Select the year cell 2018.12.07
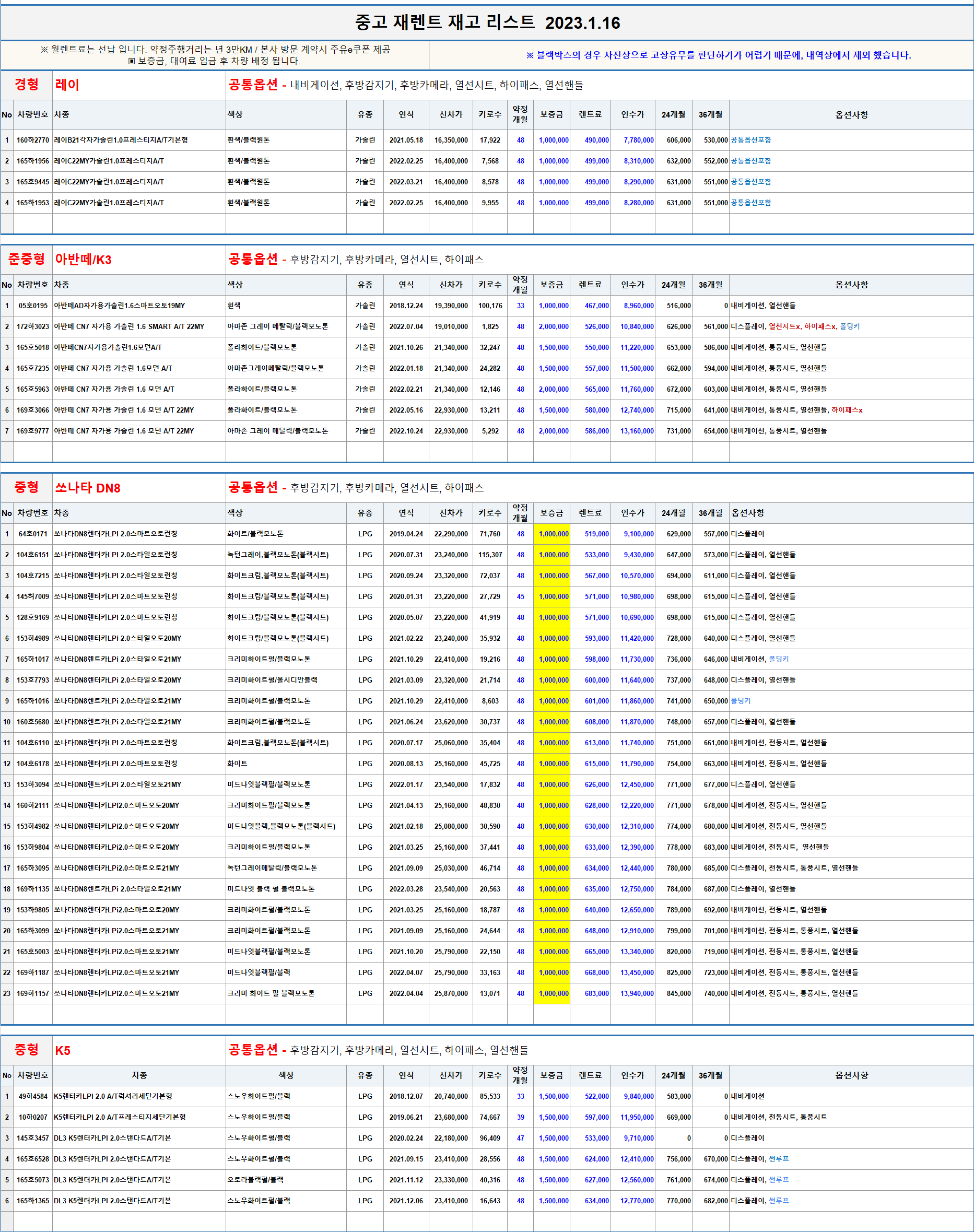 406,1096
